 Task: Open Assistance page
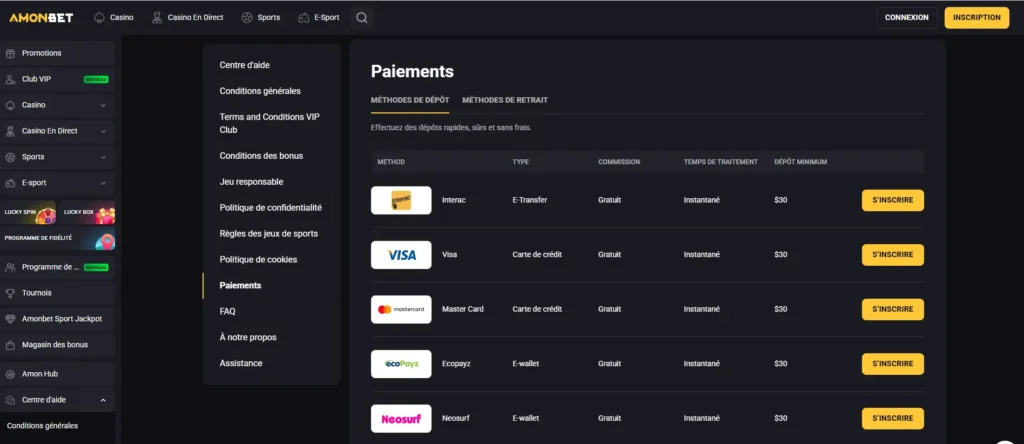click(241, 363)
